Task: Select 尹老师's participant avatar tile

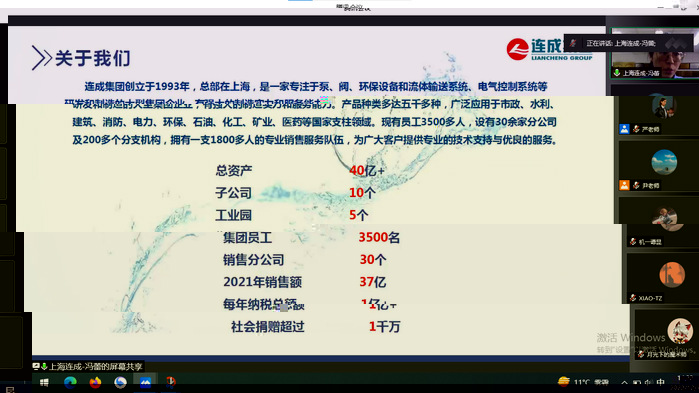Action: coord(658,166)
